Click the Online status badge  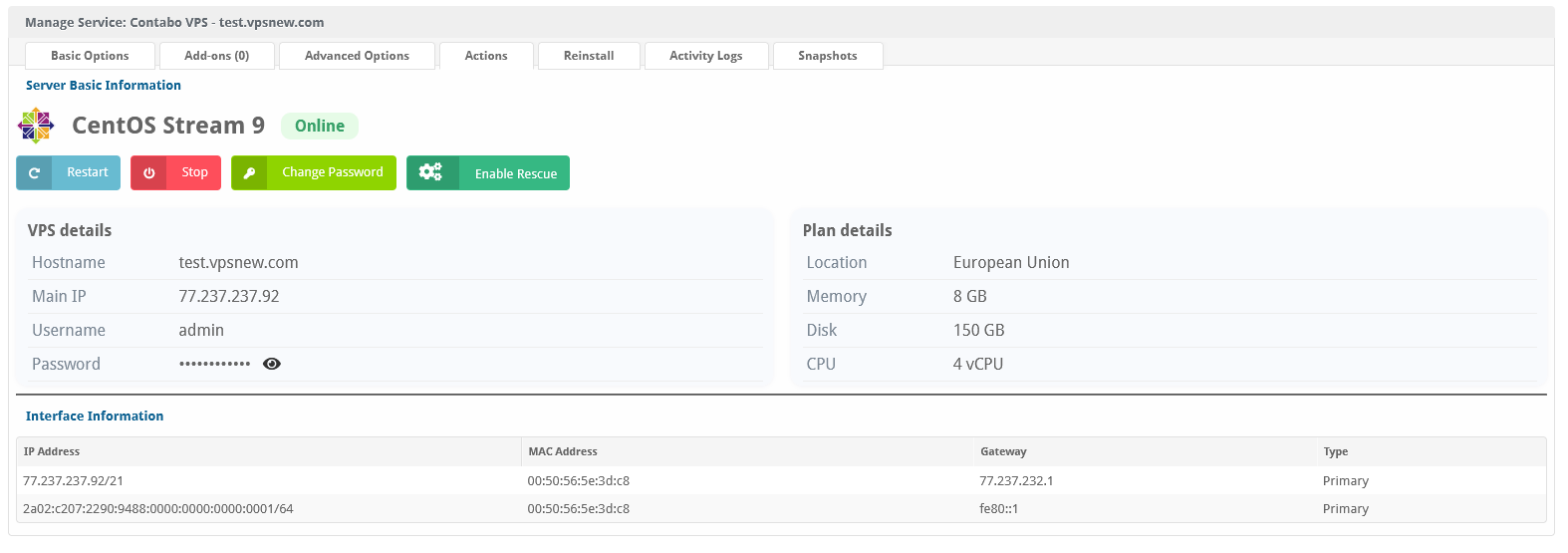click(320, 126)
